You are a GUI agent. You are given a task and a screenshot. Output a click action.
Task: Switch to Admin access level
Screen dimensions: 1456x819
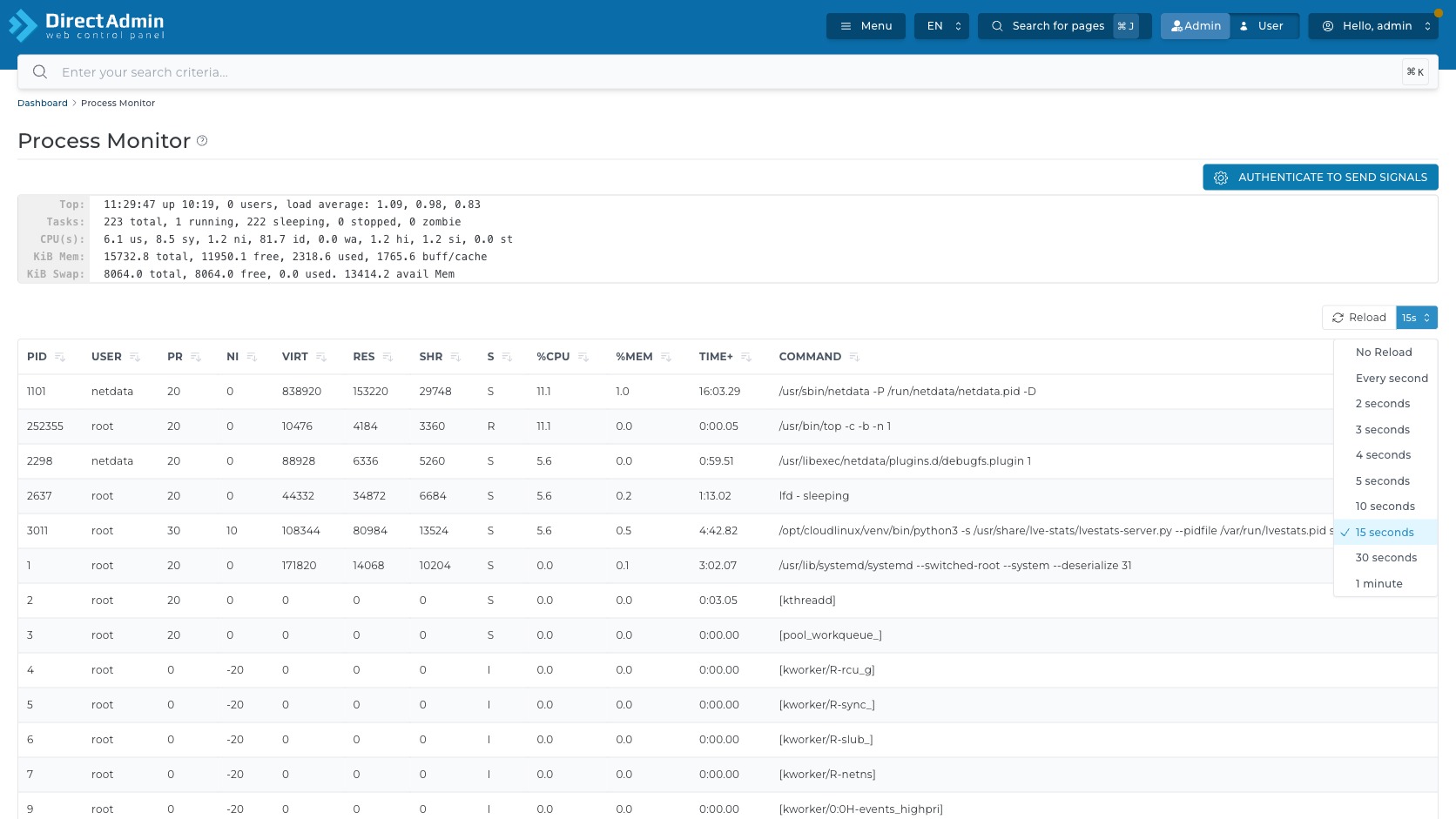1196,26
